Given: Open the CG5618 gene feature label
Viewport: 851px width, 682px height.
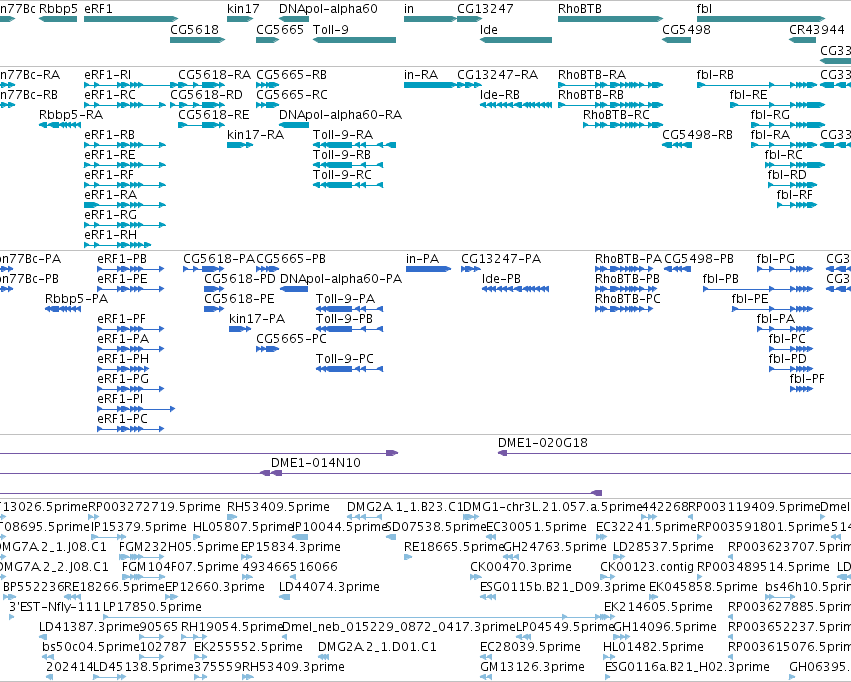Looking at the screenshot, I should 194,30.
